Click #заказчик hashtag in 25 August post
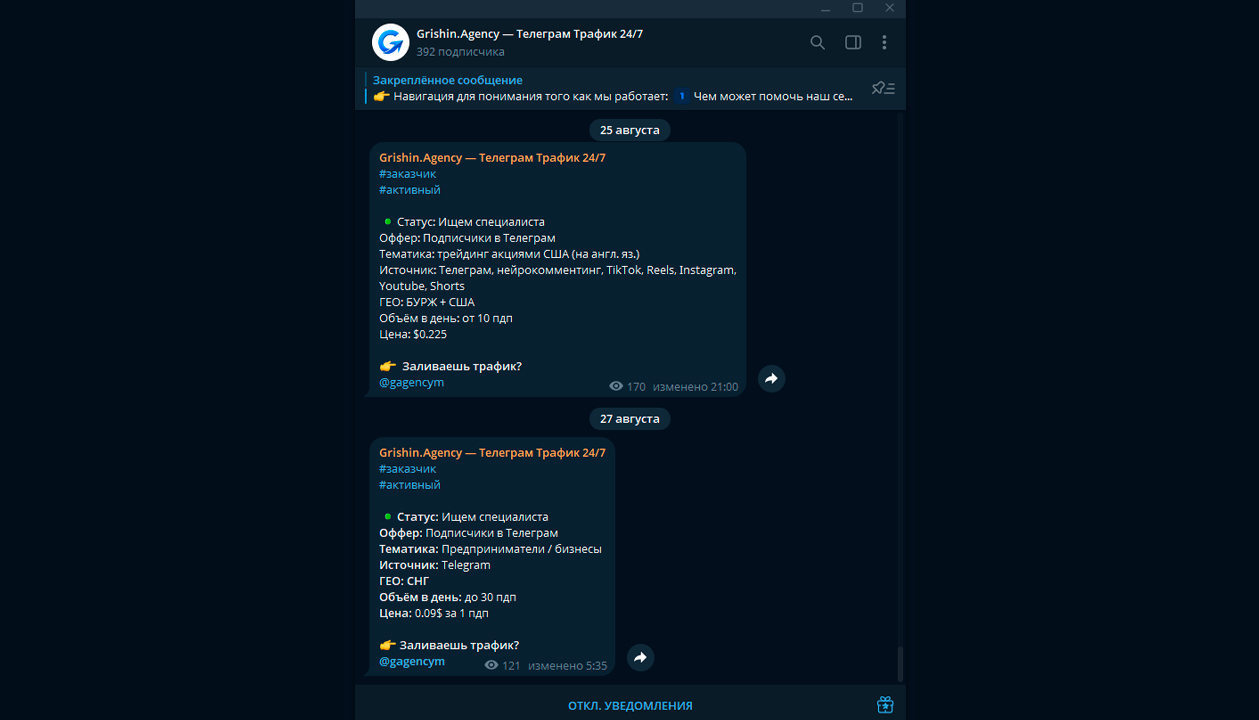Image resolution: width=1259 pixels, height=720 pixels. point(408,174)
